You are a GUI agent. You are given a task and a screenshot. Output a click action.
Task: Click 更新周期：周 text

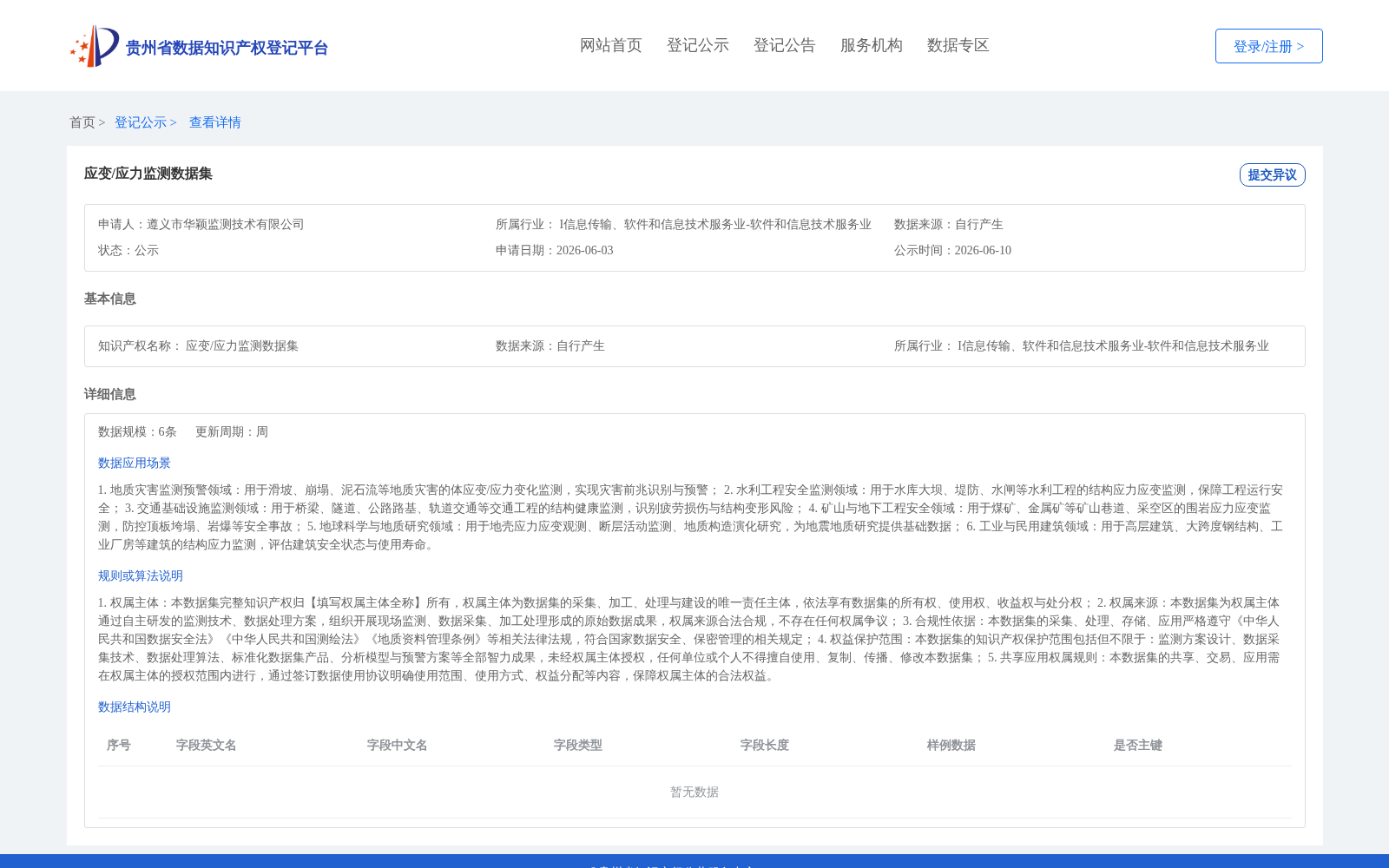click(x=232, y=431)
